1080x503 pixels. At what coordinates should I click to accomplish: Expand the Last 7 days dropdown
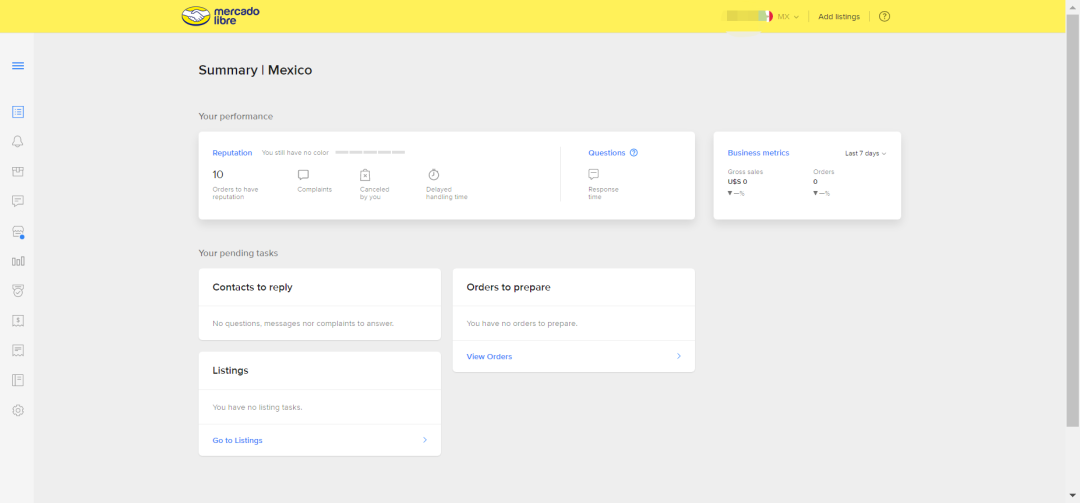865,154
